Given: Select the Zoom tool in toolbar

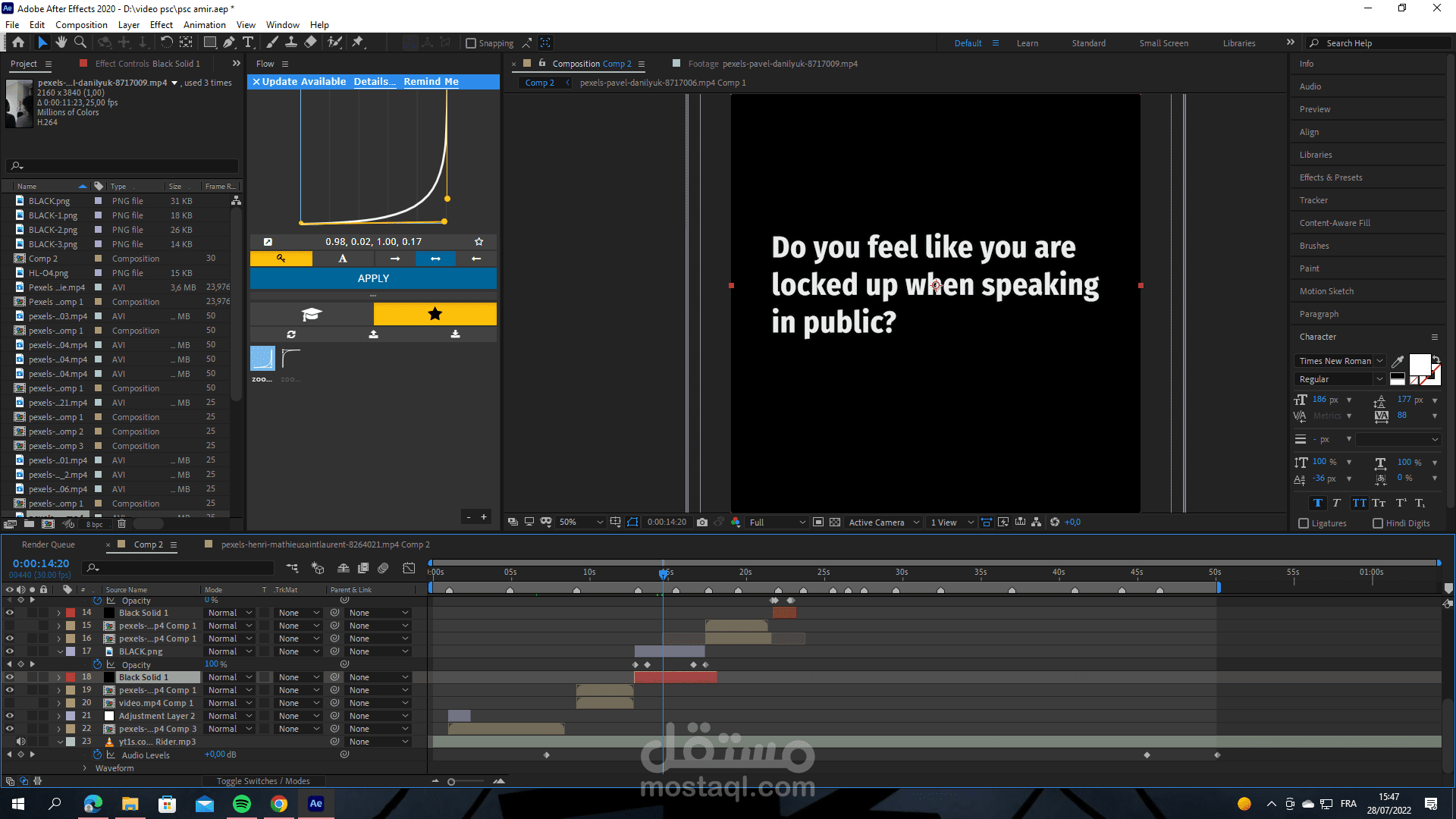Looking at the screenshot, I should click(80, 42).
